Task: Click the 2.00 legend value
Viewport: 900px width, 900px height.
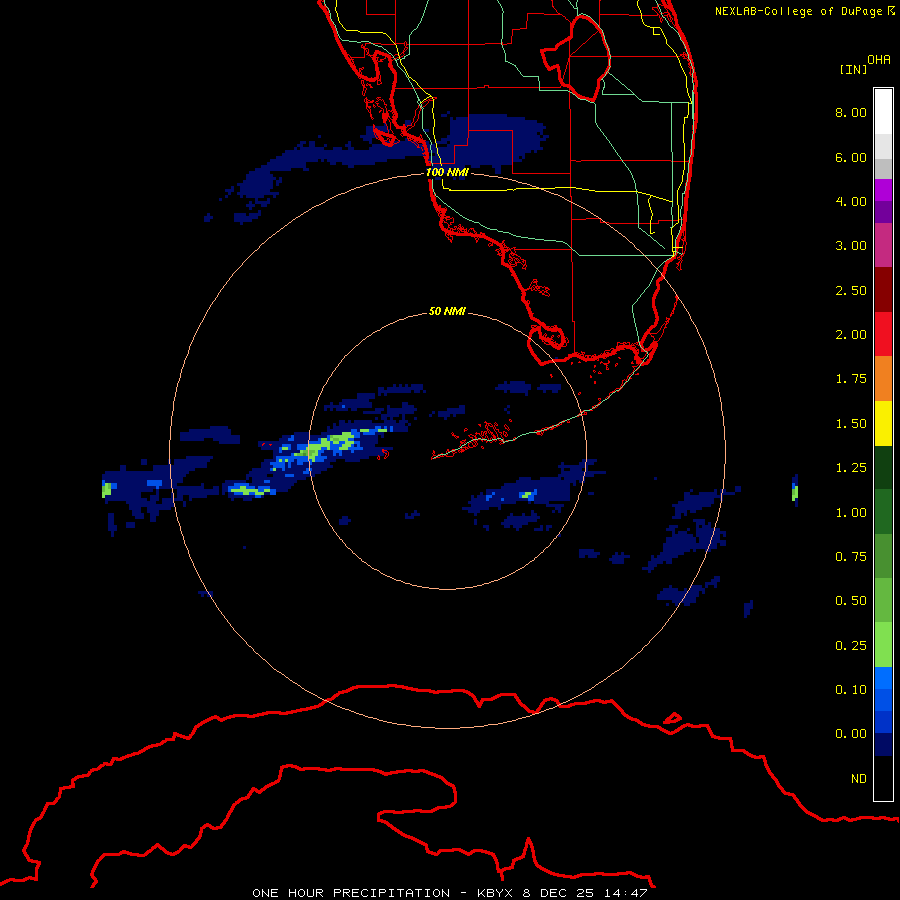Action: coord(851,335)
